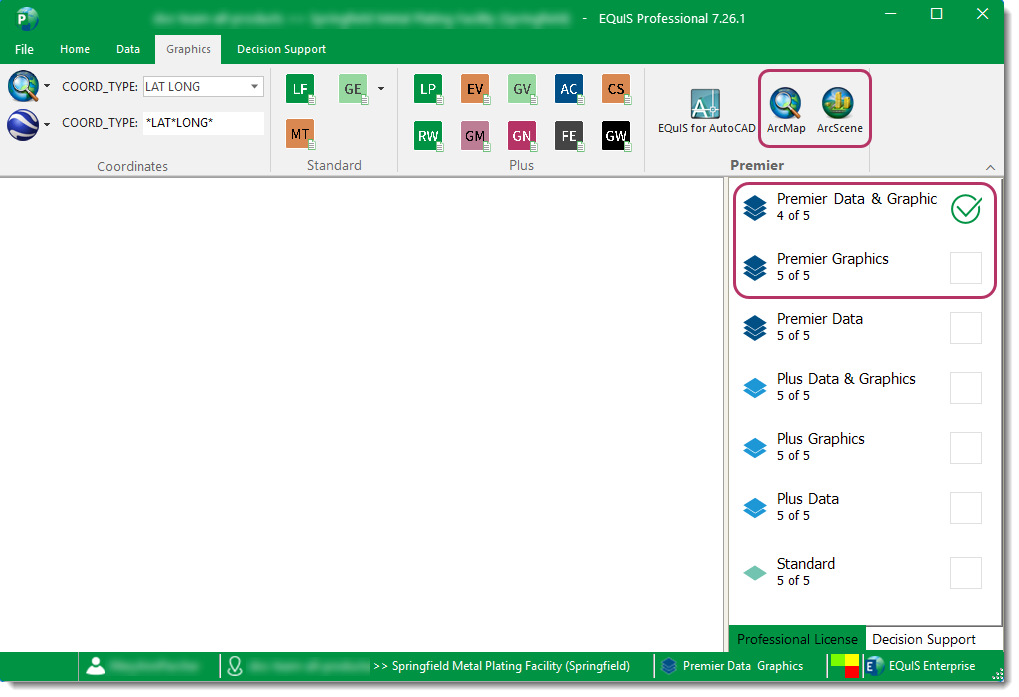Open the File menu
The image size is (1019, 697).
(24, 49)
